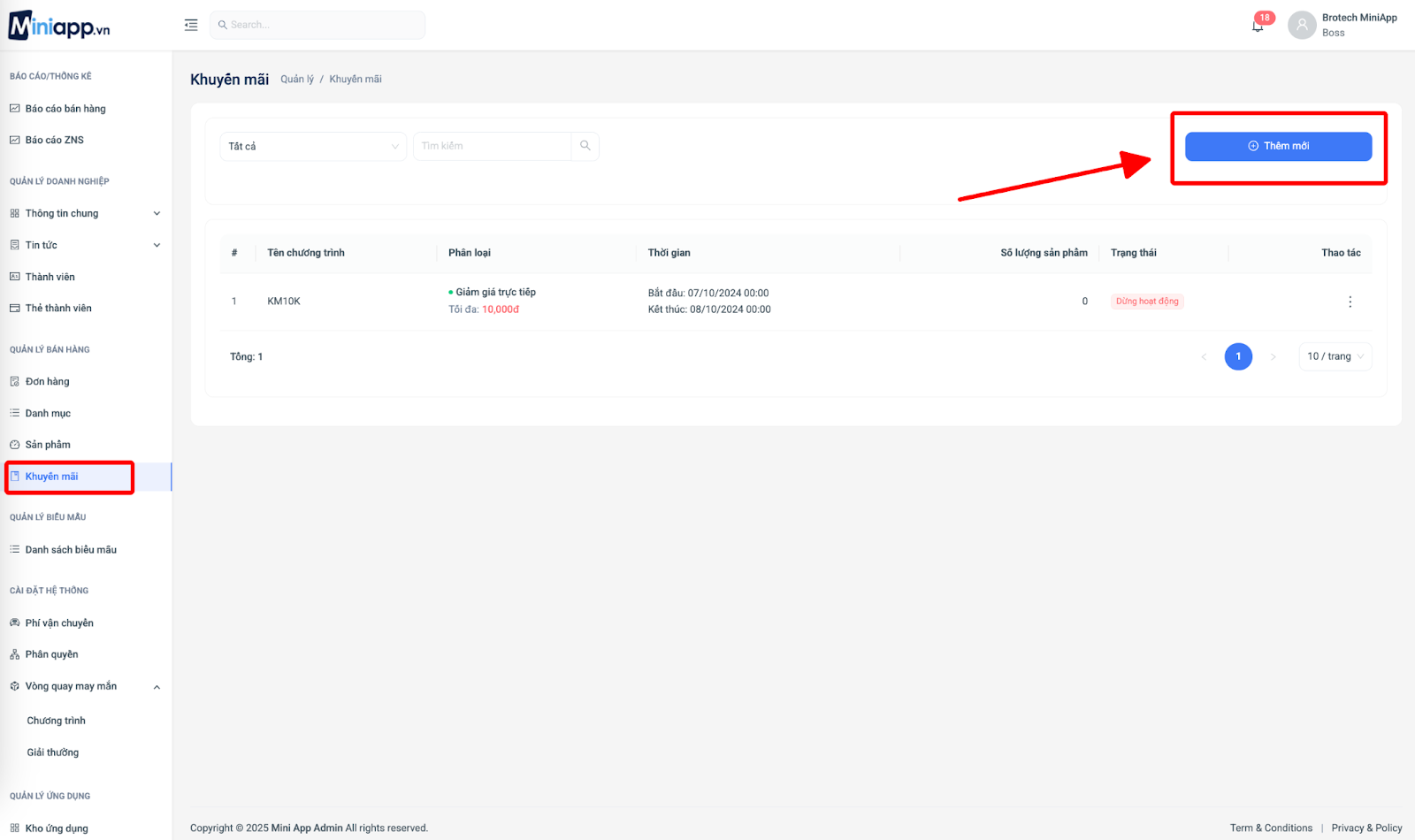
Task: Open the Term & Conditions link
Action: [1271, 828]
